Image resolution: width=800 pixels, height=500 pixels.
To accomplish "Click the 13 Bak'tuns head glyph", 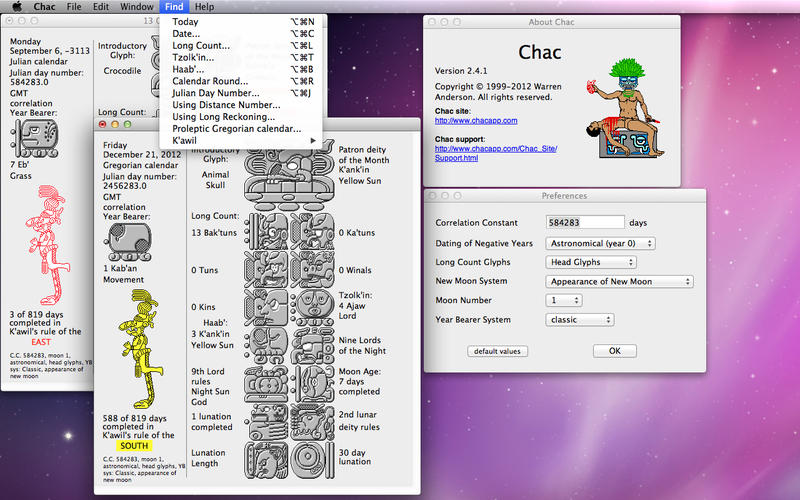I will pyautogui.click(x=267, y=232).
